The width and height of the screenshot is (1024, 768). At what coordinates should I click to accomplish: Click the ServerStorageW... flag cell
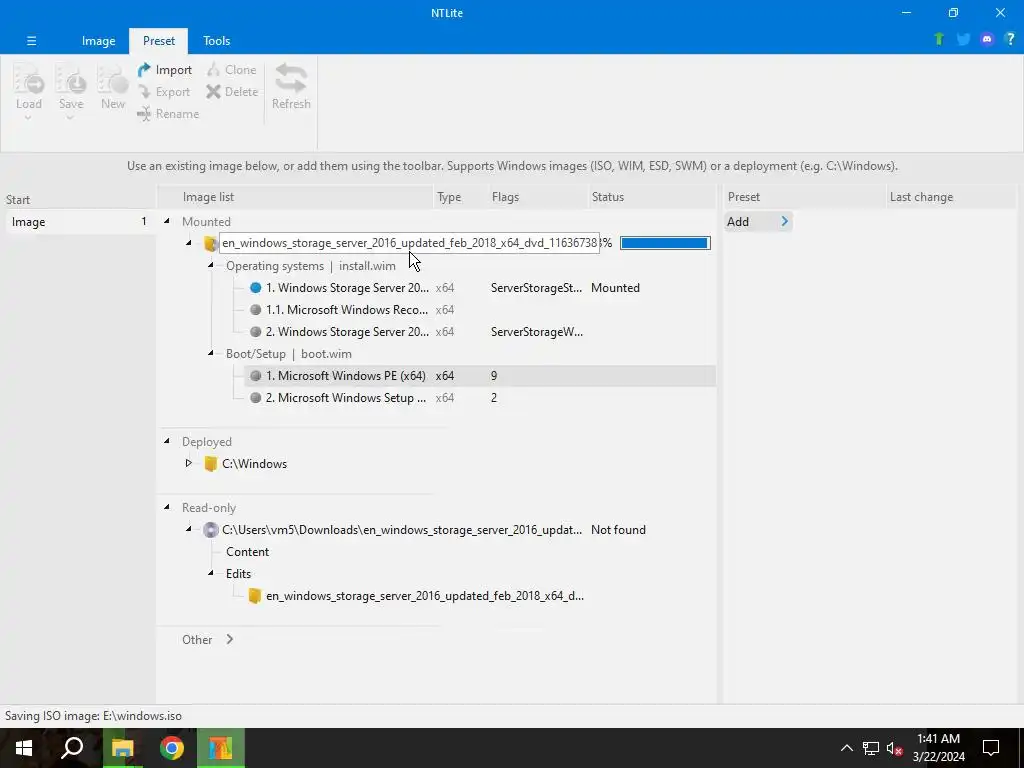537,332
